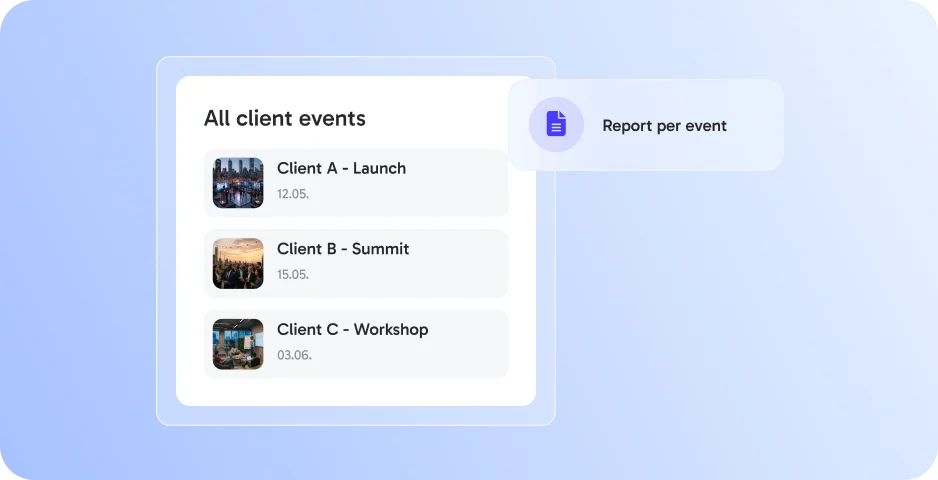Click the date 12.05.
Viewport: 938px width, 480px height.
293,194
